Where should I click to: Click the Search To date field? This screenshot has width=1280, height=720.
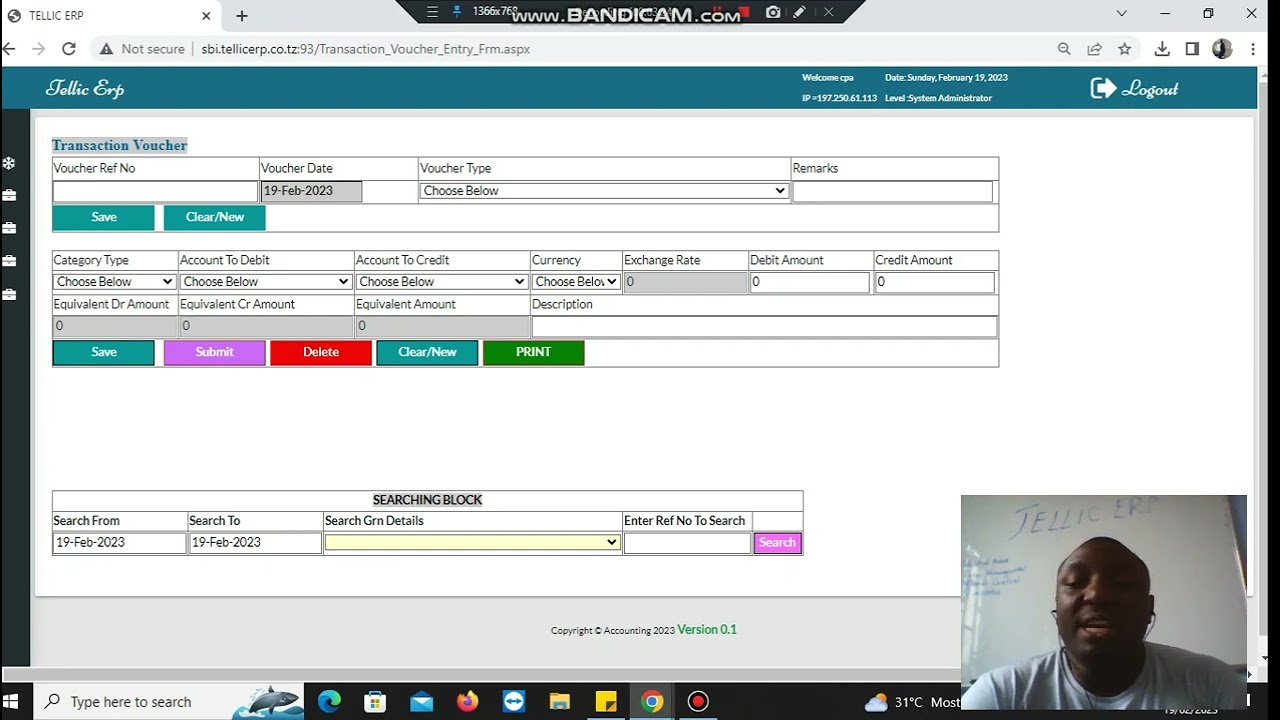[x=255, y=542]
